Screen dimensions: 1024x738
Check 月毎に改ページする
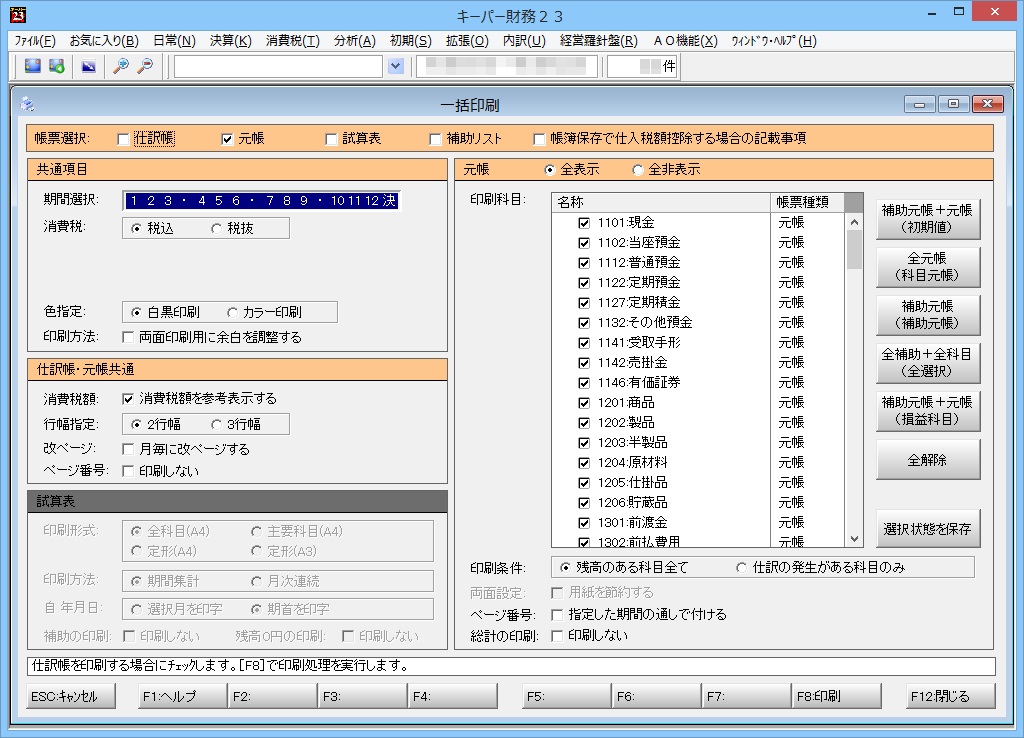point(128,449)
